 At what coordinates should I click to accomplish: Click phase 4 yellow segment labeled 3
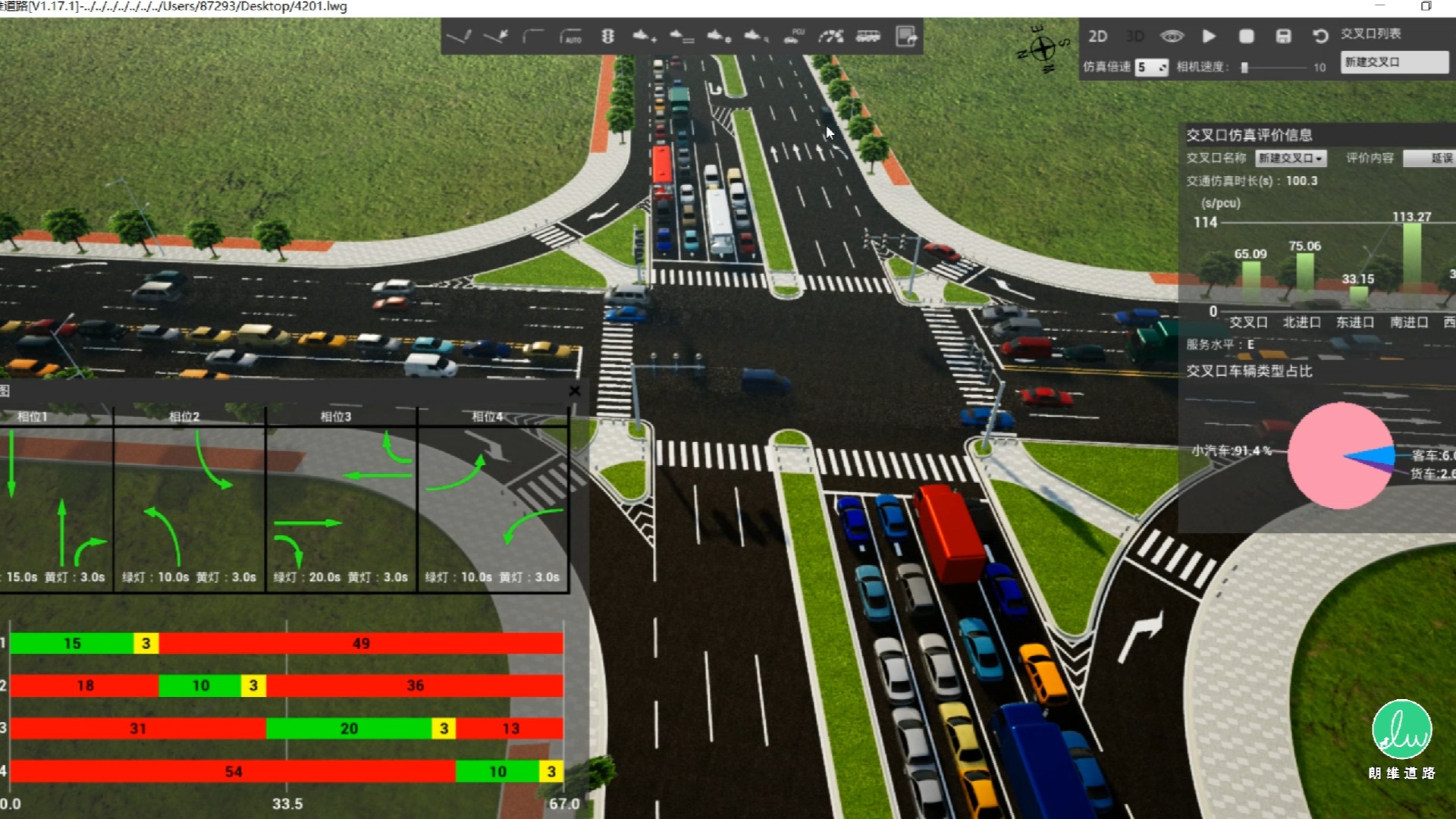tap(551, 771)
